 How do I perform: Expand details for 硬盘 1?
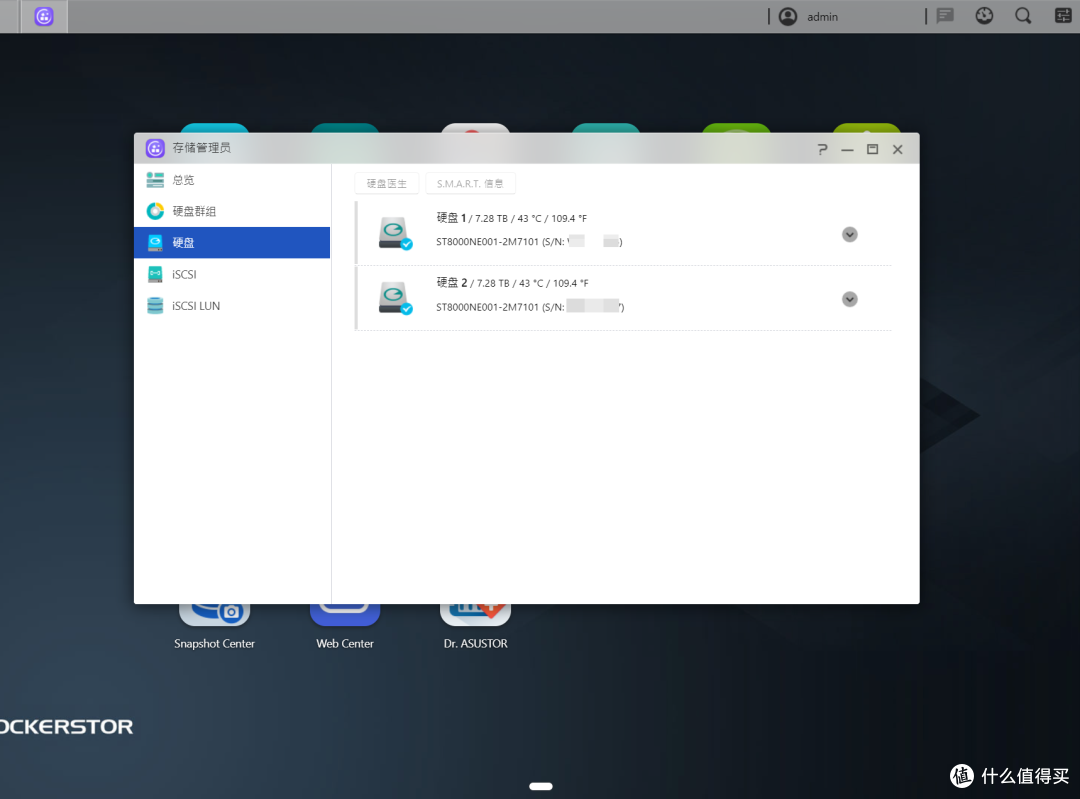point(850,234)
